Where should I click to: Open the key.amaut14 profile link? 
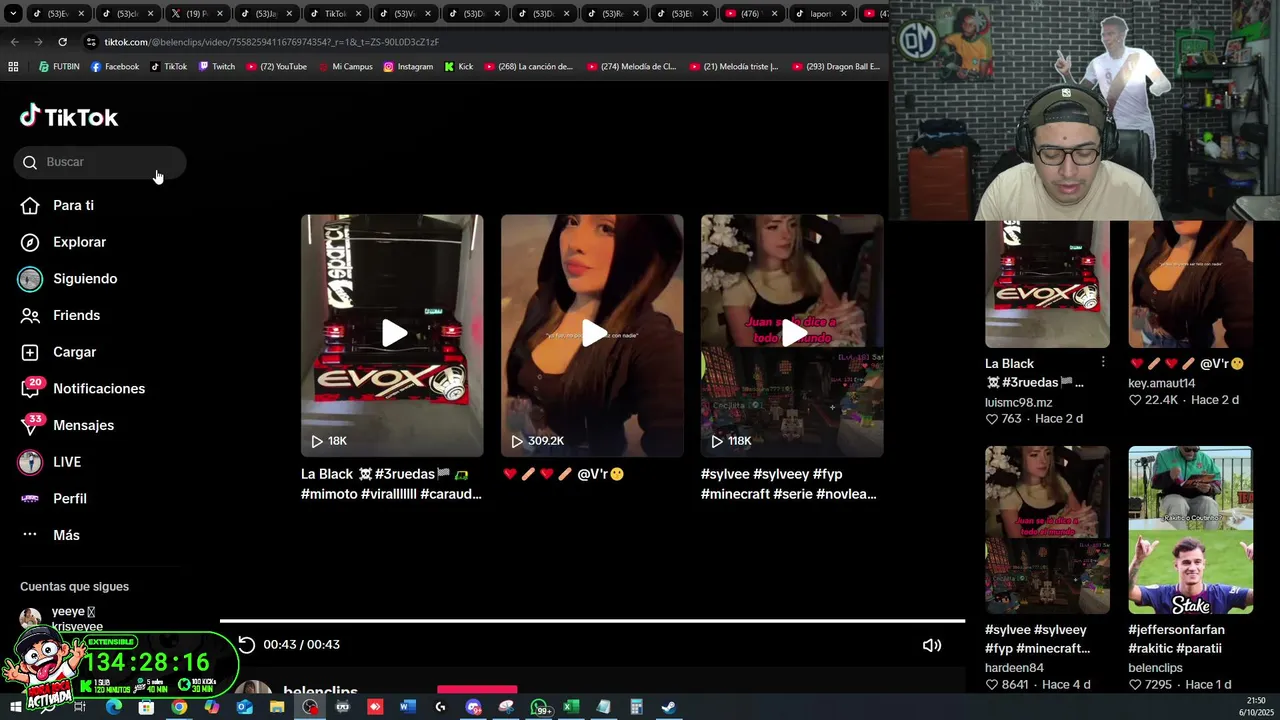pos(1162,383)
